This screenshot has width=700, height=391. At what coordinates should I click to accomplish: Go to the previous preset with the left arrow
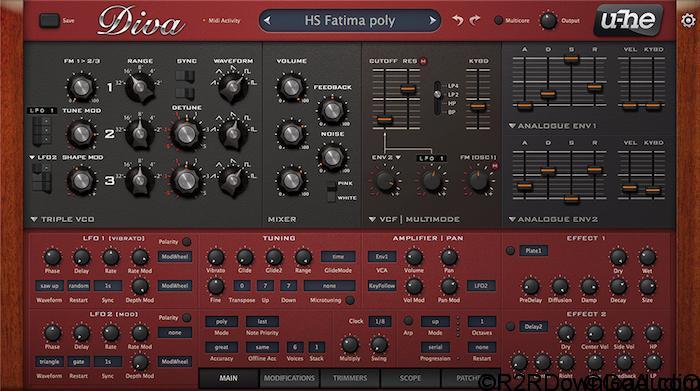267,21
